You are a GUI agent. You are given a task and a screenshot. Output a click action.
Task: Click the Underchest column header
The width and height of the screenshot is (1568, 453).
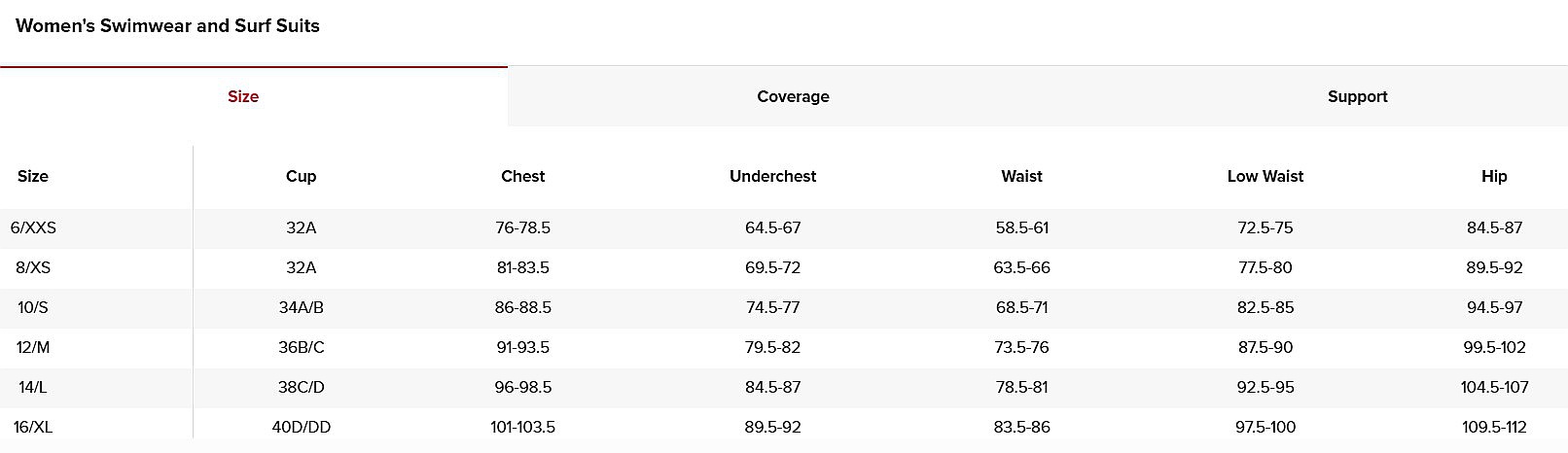pos(772,176)
